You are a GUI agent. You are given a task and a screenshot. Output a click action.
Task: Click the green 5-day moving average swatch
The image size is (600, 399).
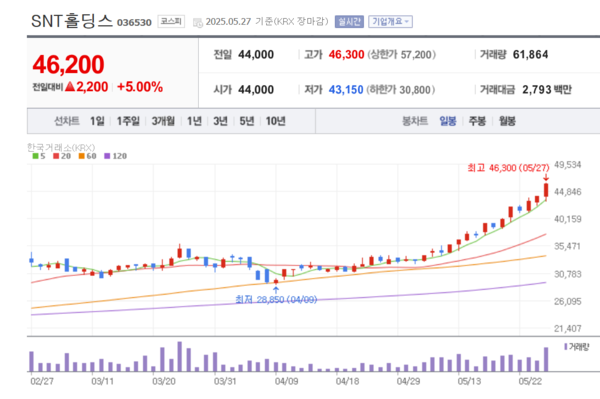(x=36, y=156)
